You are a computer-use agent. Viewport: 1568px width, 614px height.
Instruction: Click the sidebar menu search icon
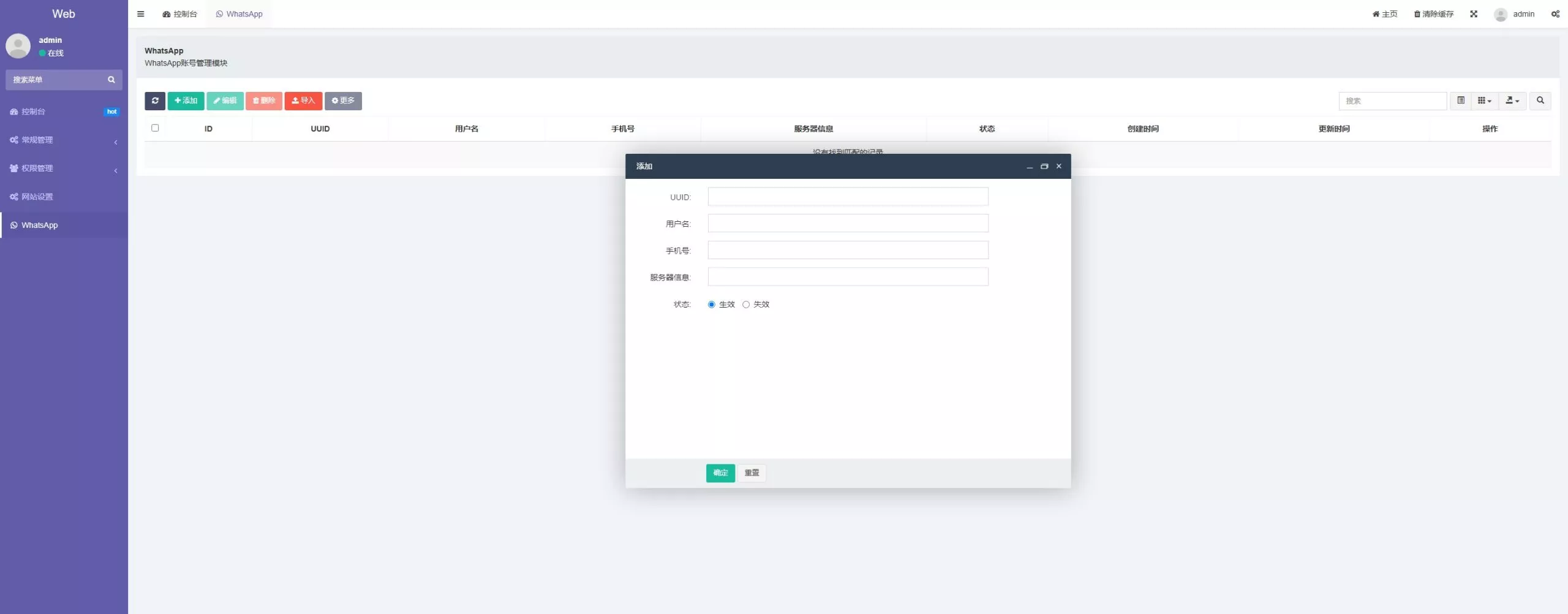point(111,80)
